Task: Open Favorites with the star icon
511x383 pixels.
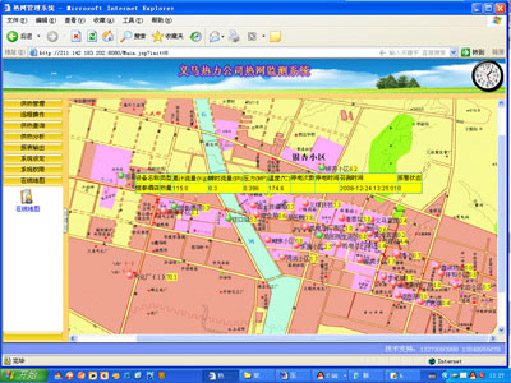Action: point(167,36)
